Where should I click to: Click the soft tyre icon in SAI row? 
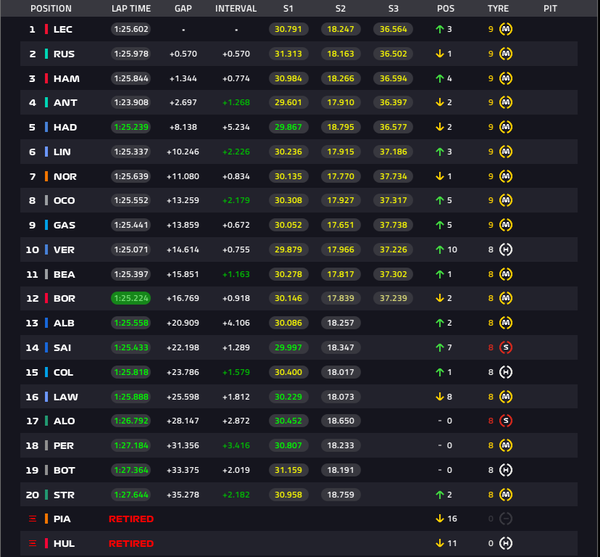pos(505,347)
